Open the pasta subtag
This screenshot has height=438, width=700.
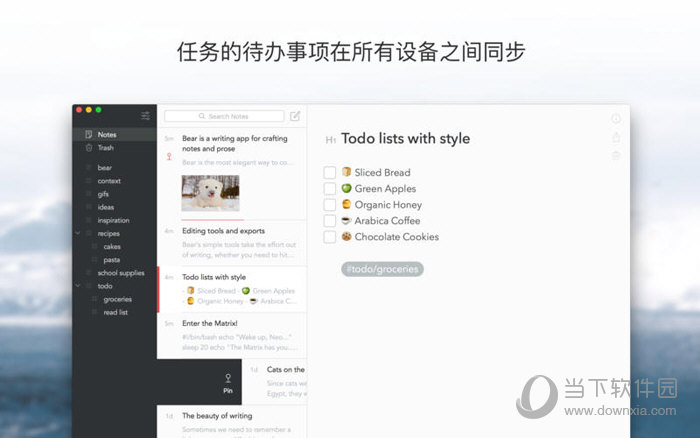click(x=112, y=260)
